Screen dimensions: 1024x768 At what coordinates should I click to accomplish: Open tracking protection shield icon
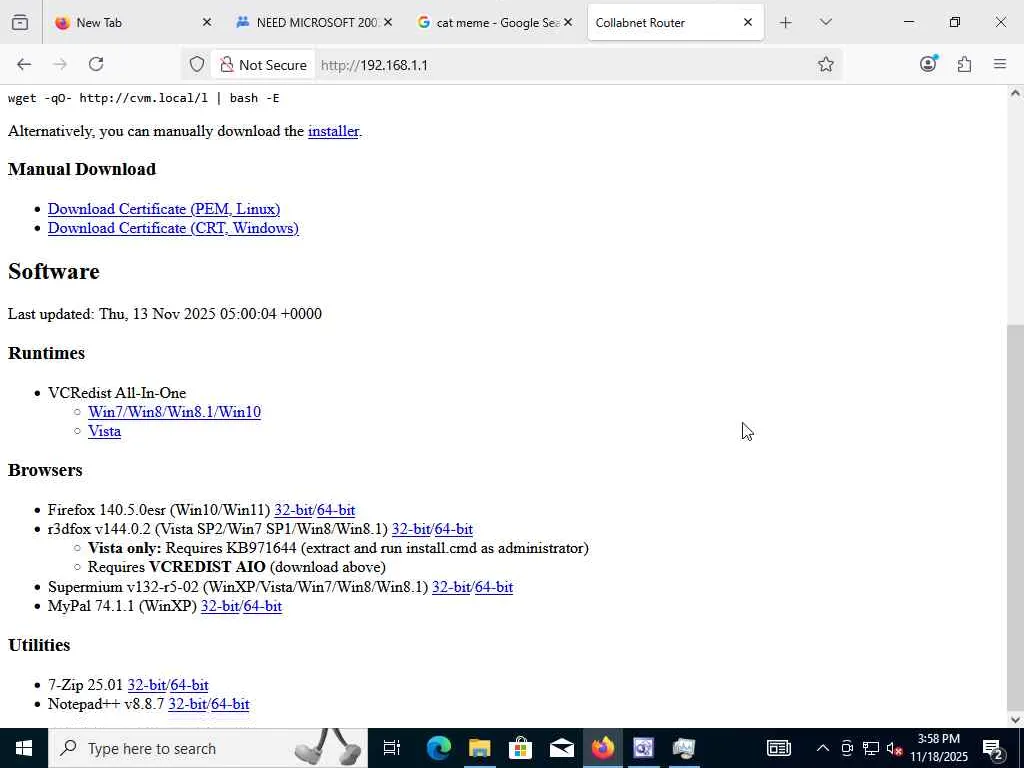pos(197,65)
